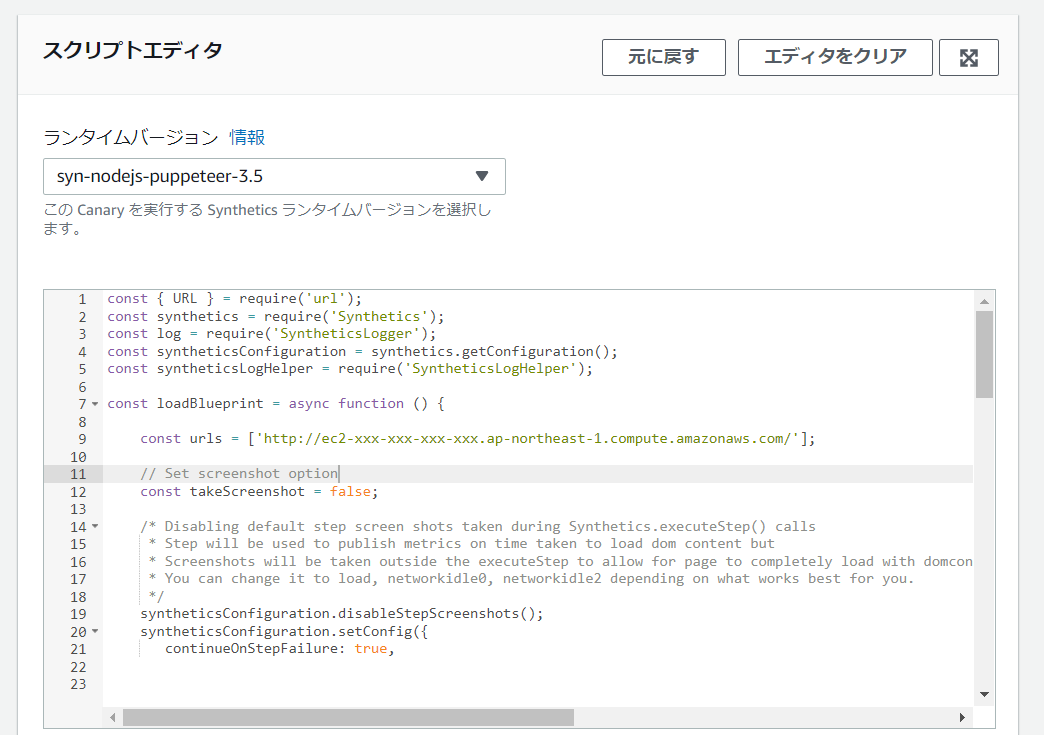Click the horizontal scrollbar left arrow
The width and height of the screenshot is (1044, 735).
(113, 718)
